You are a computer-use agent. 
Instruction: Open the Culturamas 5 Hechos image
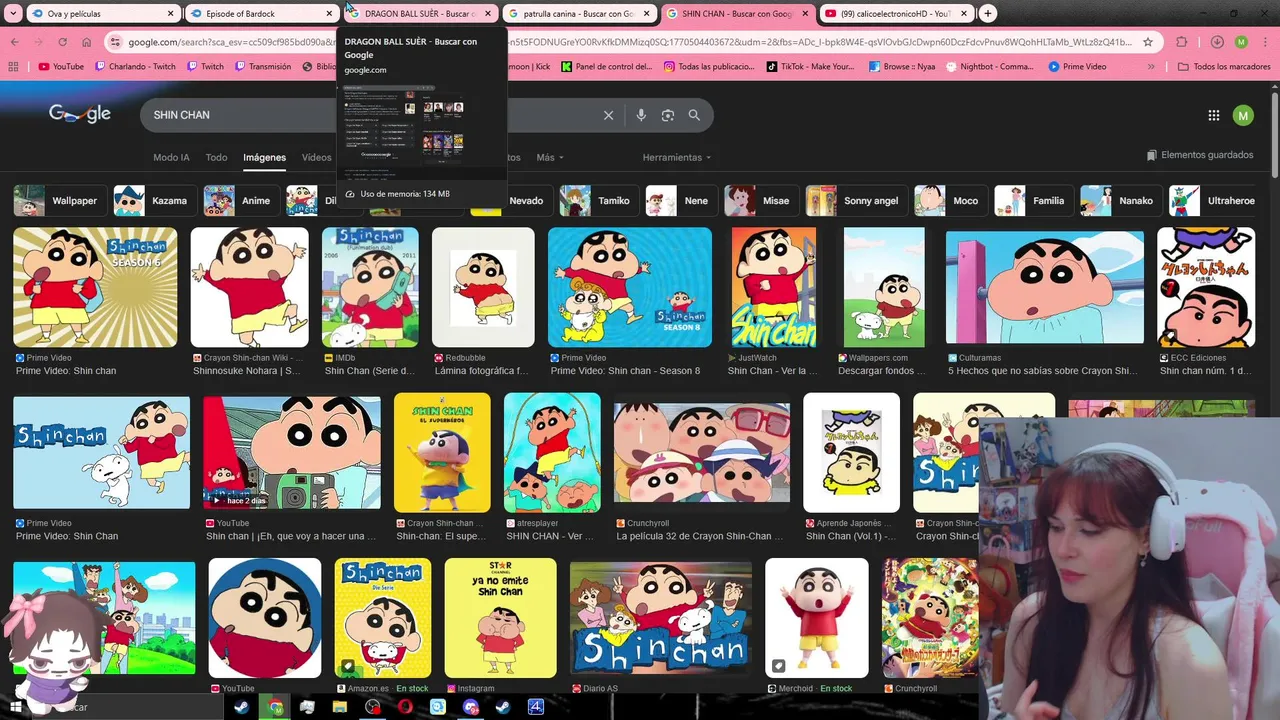pyautogui.click(x=1045, y=287)
